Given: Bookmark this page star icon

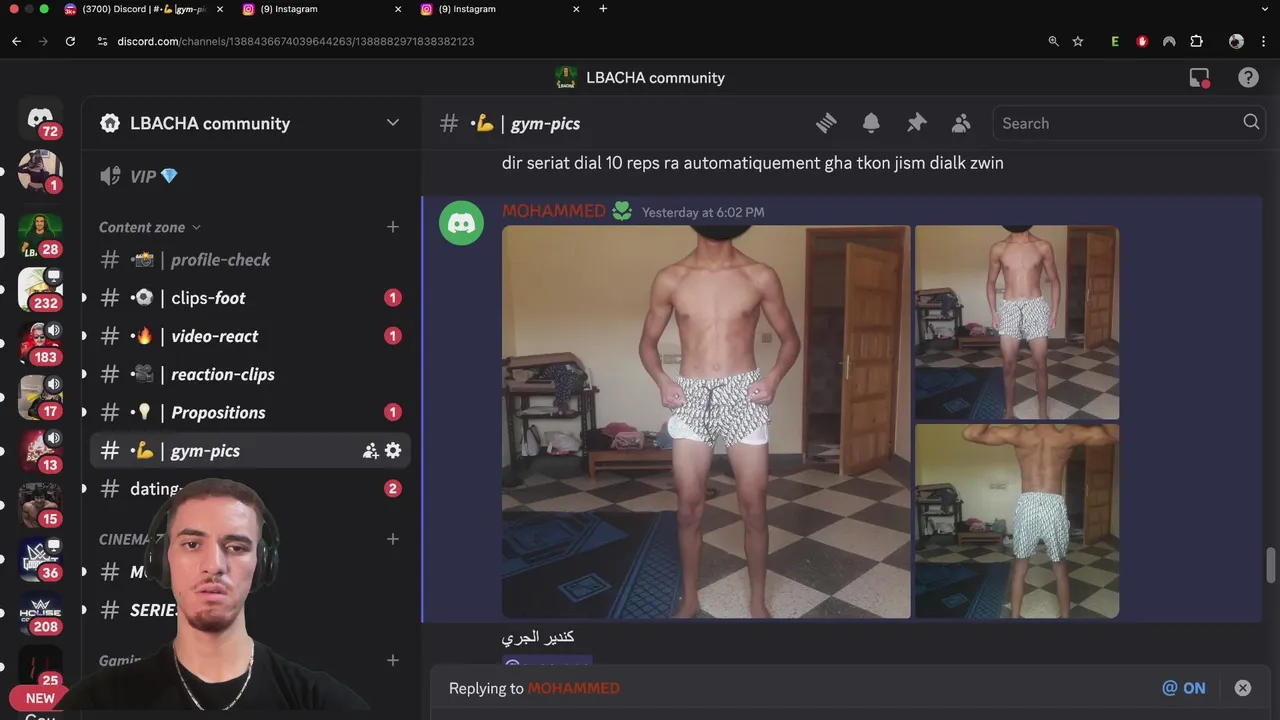Looking at the screenshot, I should tap(1078, 41).
